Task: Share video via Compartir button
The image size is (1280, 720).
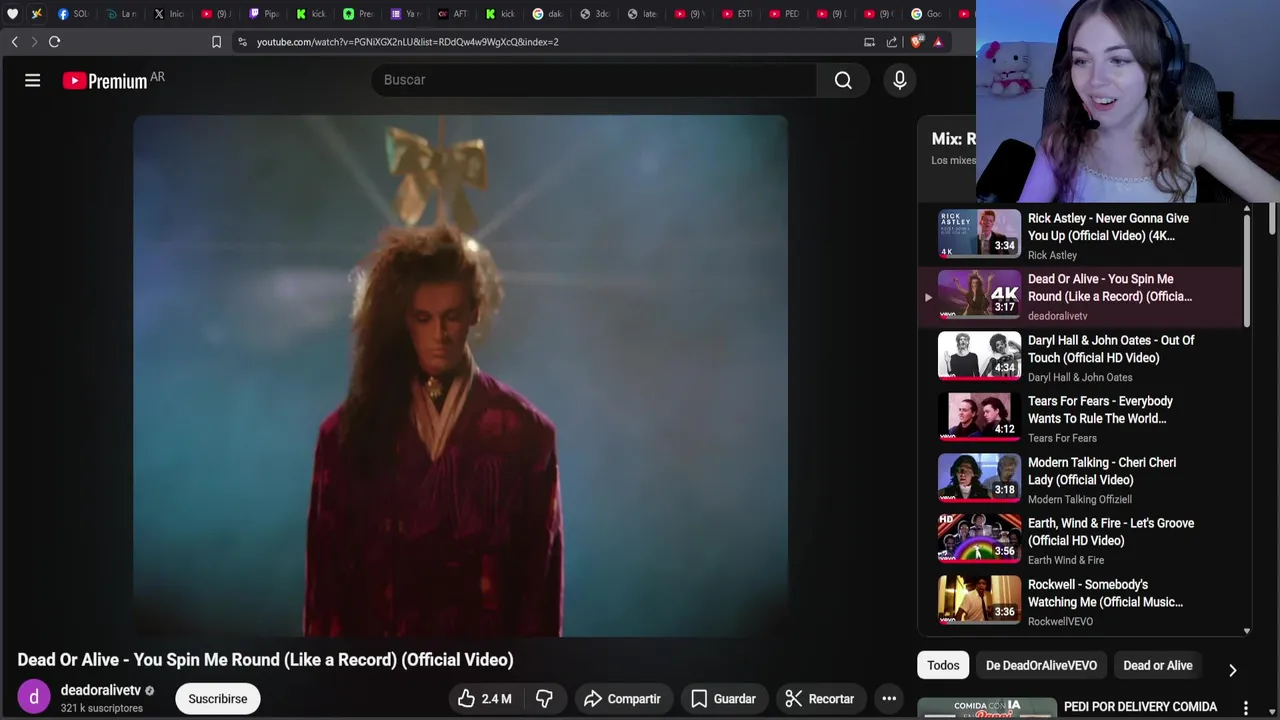Action: click(x=622, y=699)
